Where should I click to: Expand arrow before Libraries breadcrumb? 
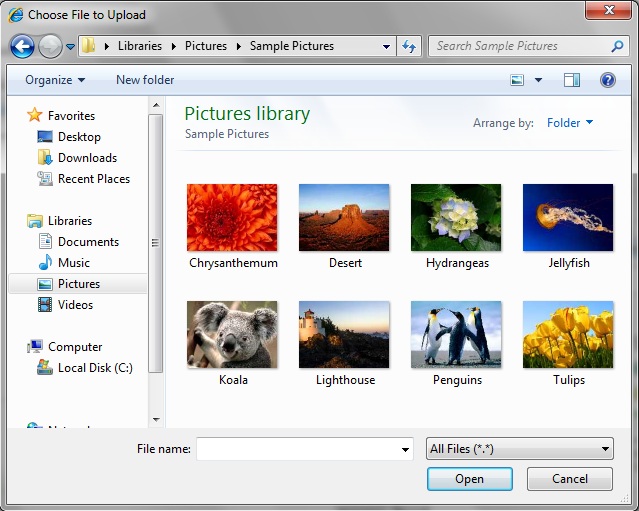click(x=107, y=46)
